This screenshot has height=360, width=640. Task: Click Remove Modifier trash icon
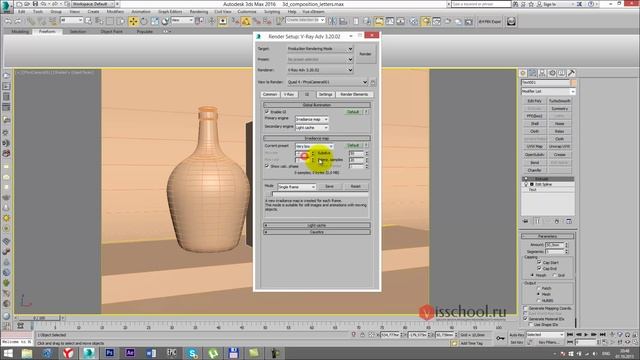(x=557, y=221)
